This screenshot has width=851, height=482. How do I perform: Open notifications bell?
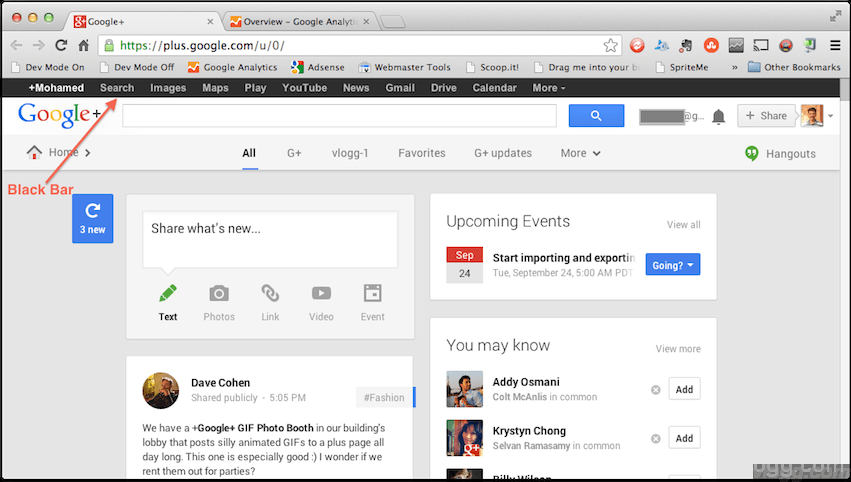(718, 117)
